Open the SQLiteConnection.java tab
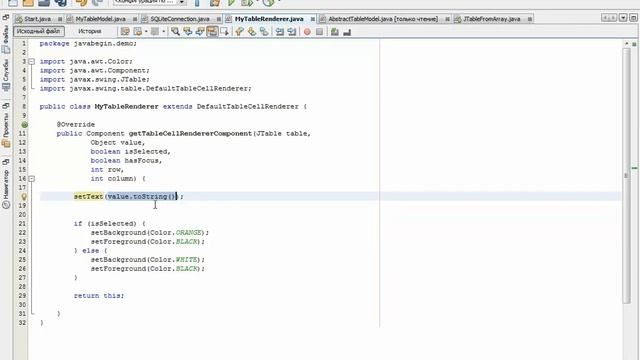The height and width of the screenshot is (360, 640). 180,19
